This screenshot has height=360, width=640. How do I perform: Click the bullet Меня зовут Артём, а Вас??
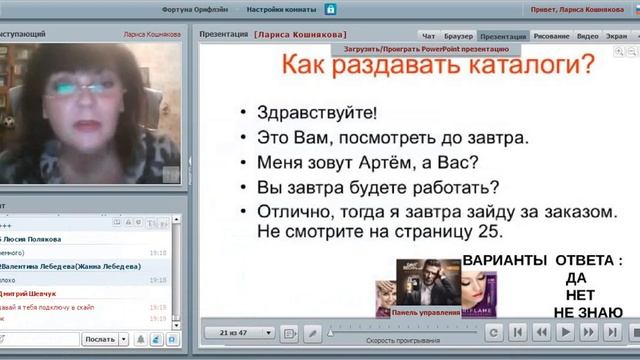[x=367, y=163]
